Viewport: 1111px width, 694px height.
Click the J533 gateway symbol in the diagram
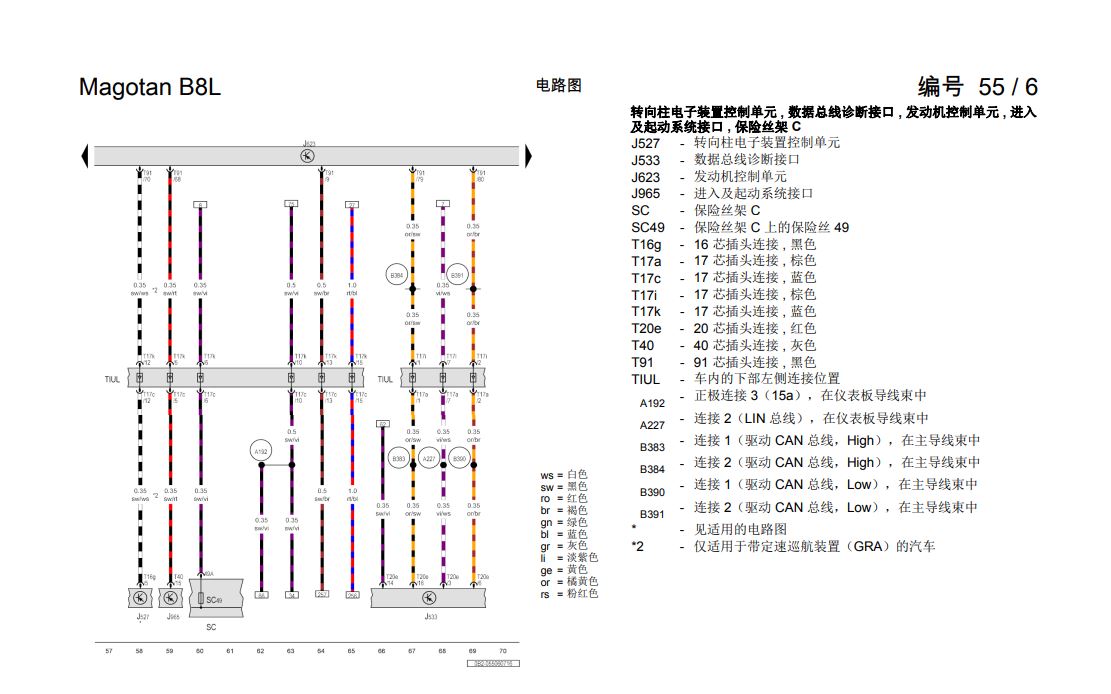429,598
